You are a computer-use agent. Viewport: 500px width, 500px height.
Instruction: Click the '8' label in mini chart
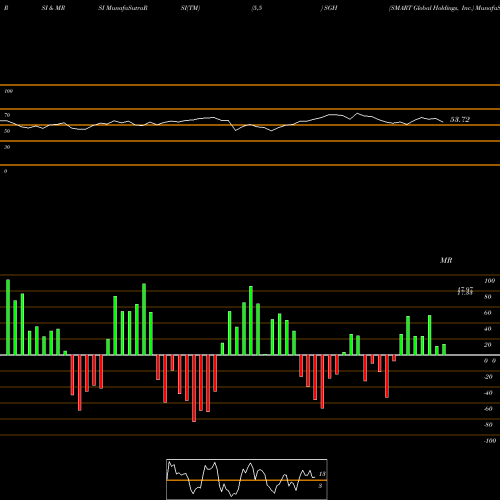coord(320,486)
